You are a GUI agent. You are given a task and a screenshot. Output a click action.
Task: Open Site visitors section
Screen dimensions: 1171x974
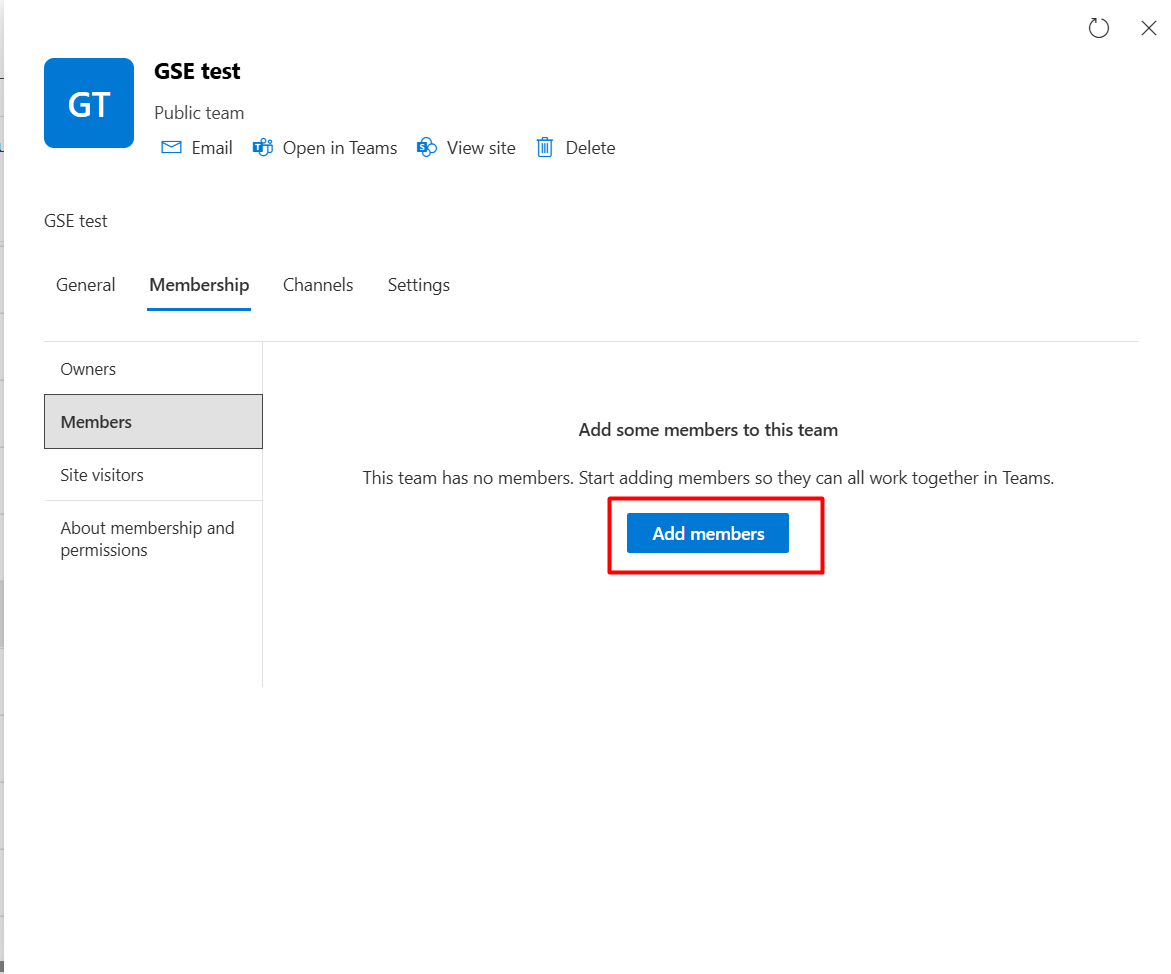click(x=102, y=475)
